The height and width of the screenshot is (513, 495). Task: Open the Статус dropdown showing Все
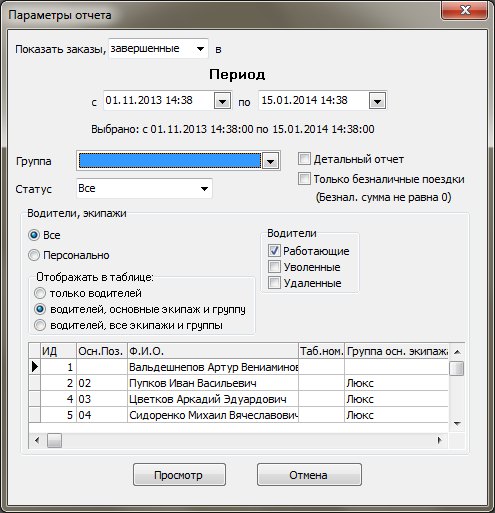pos(144,188)
